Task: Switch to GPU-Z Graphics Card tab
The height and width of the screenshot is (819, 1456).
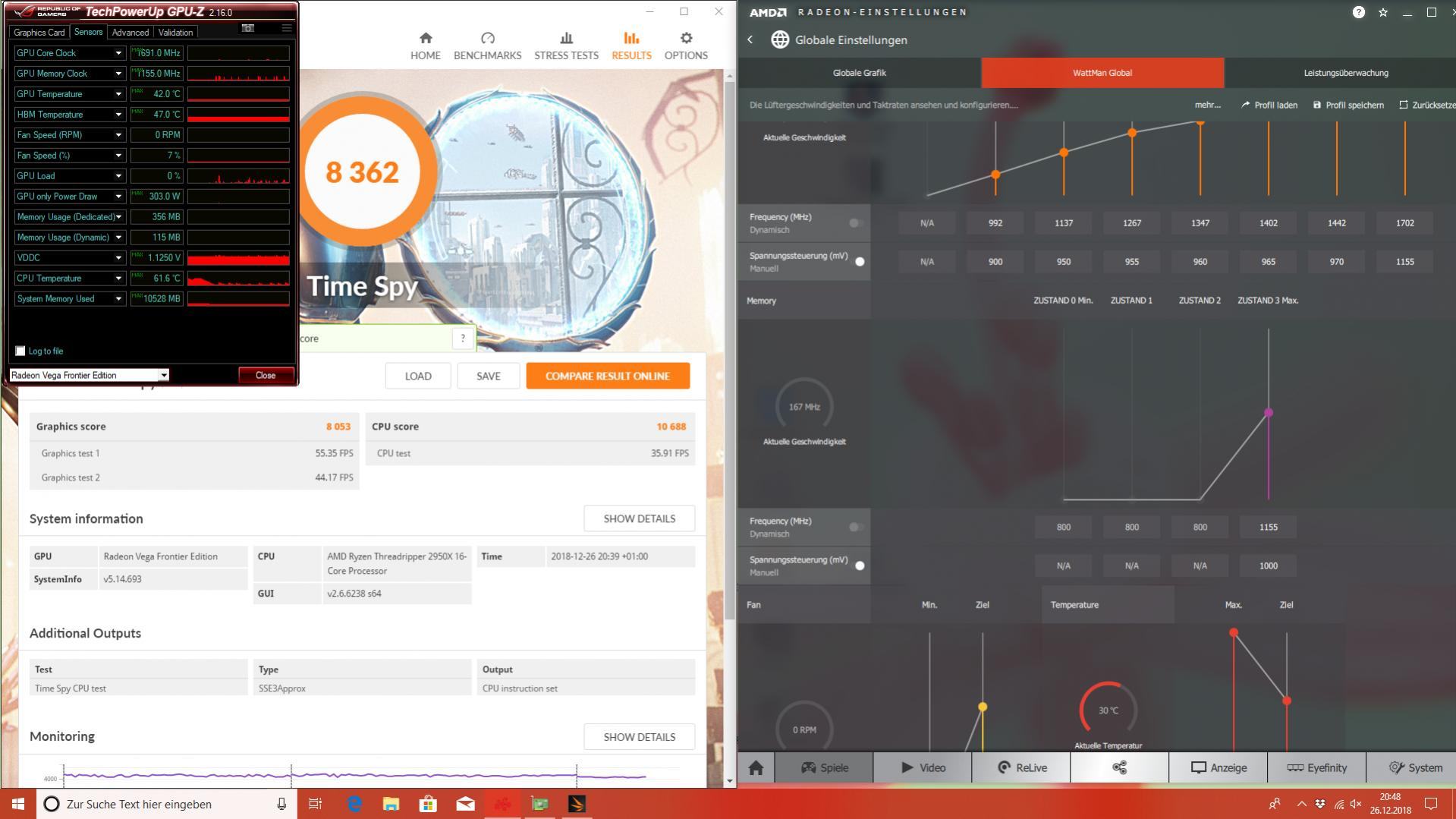Action: point(39,33)
